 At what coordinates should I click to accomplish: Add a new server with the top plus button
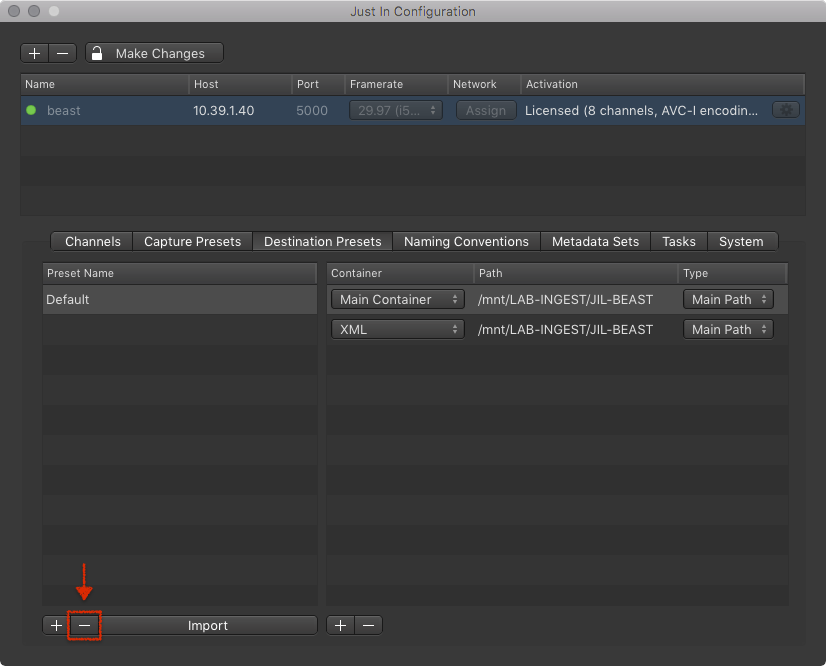35,53
